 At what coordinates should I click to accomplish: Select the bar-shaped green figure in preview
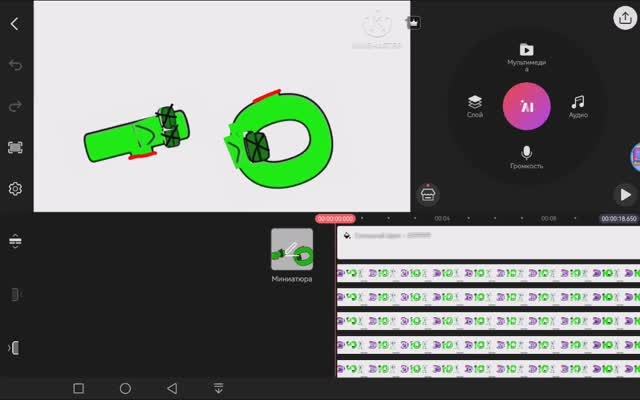pyautogui.click(x=137, y=133)
